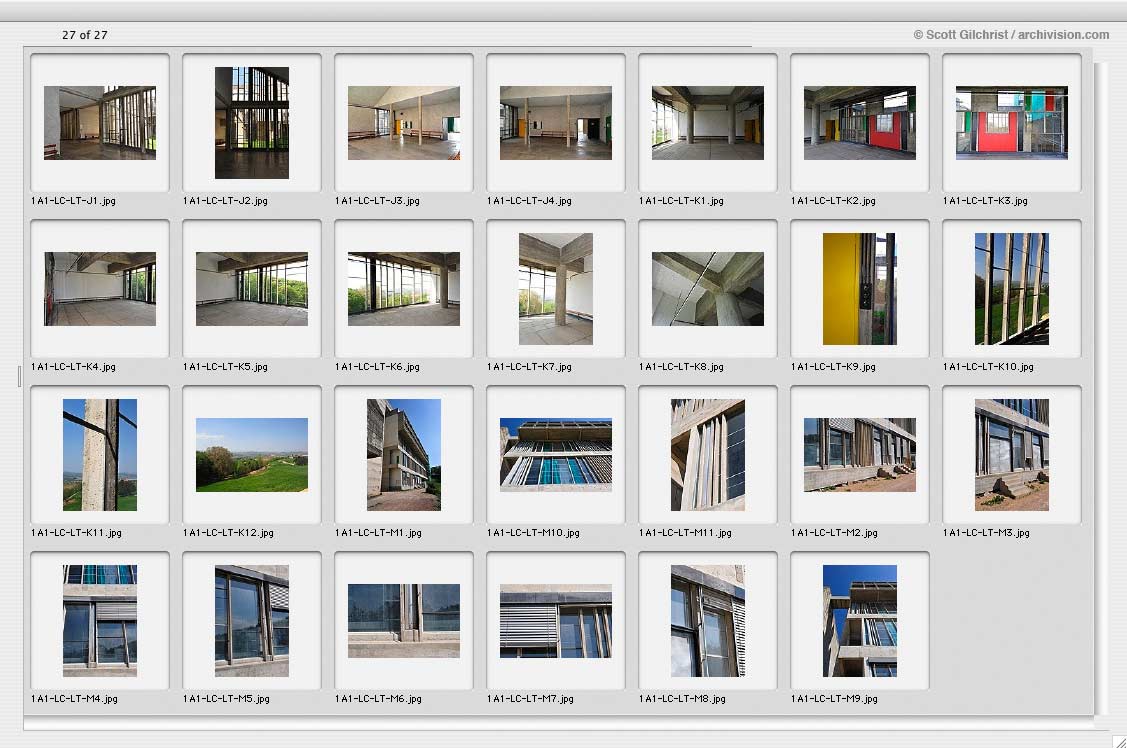The width and height of the screenshot is (1127, 748).
Task: Select the 1A1-LC-LT-K8.jpg ceiling beam thumbnail
Action: (x=708, y=289)
